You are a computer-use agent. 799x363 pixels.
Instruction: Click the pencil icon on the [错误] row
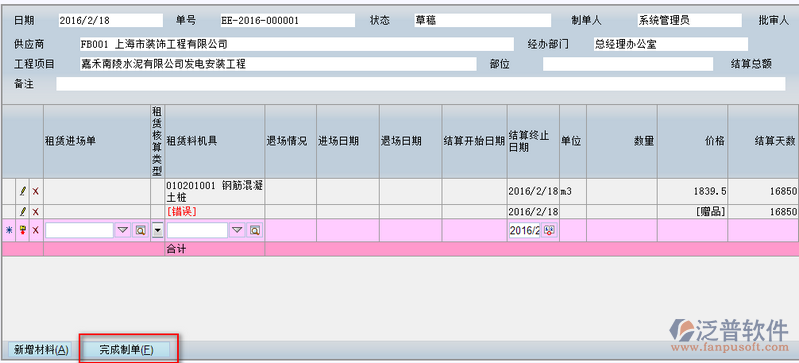coord(22,212)
